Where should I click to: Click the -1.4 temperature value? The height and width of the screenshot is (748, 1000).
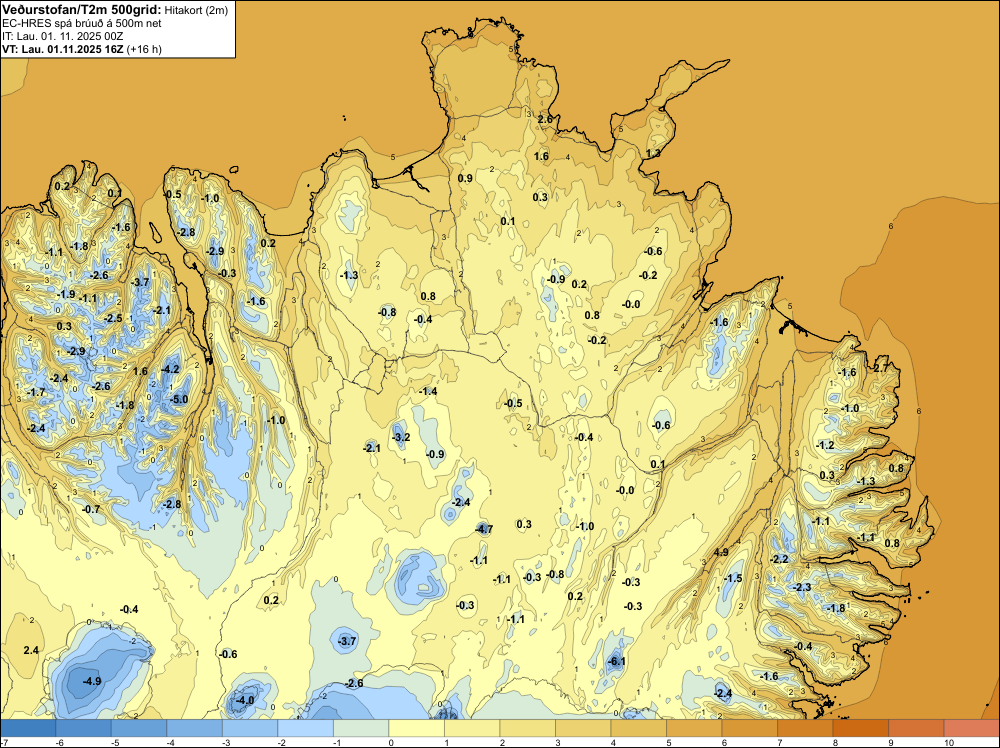(x=428, y=391)
